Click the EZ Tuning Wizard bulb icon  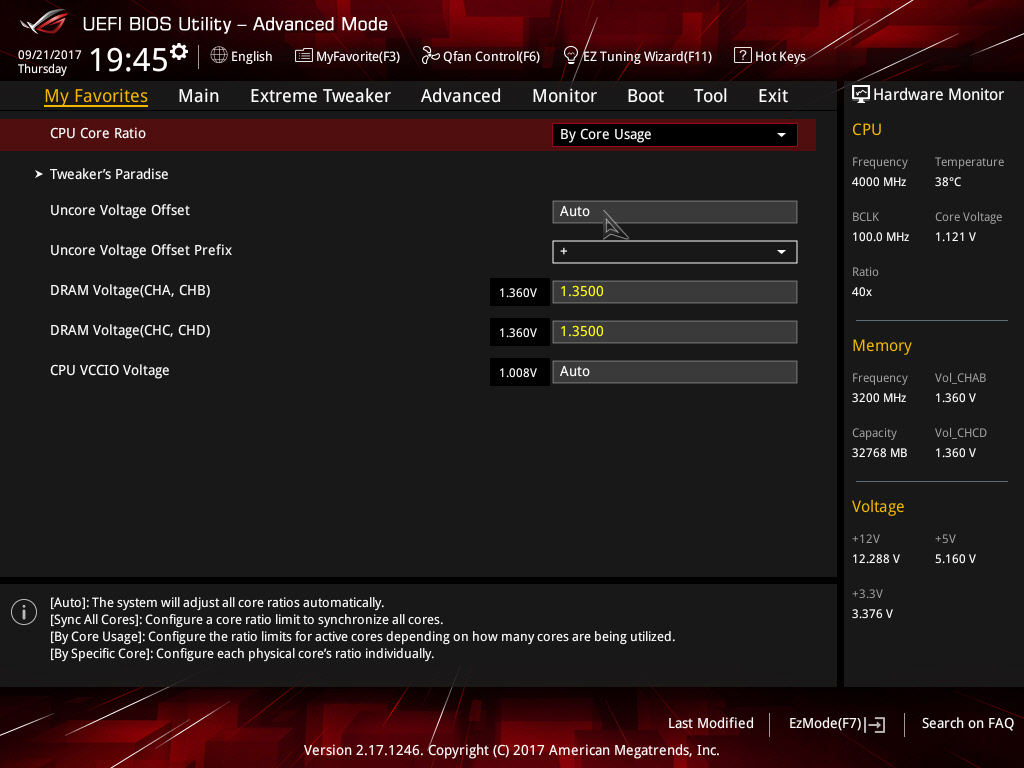tap(570, 56)
